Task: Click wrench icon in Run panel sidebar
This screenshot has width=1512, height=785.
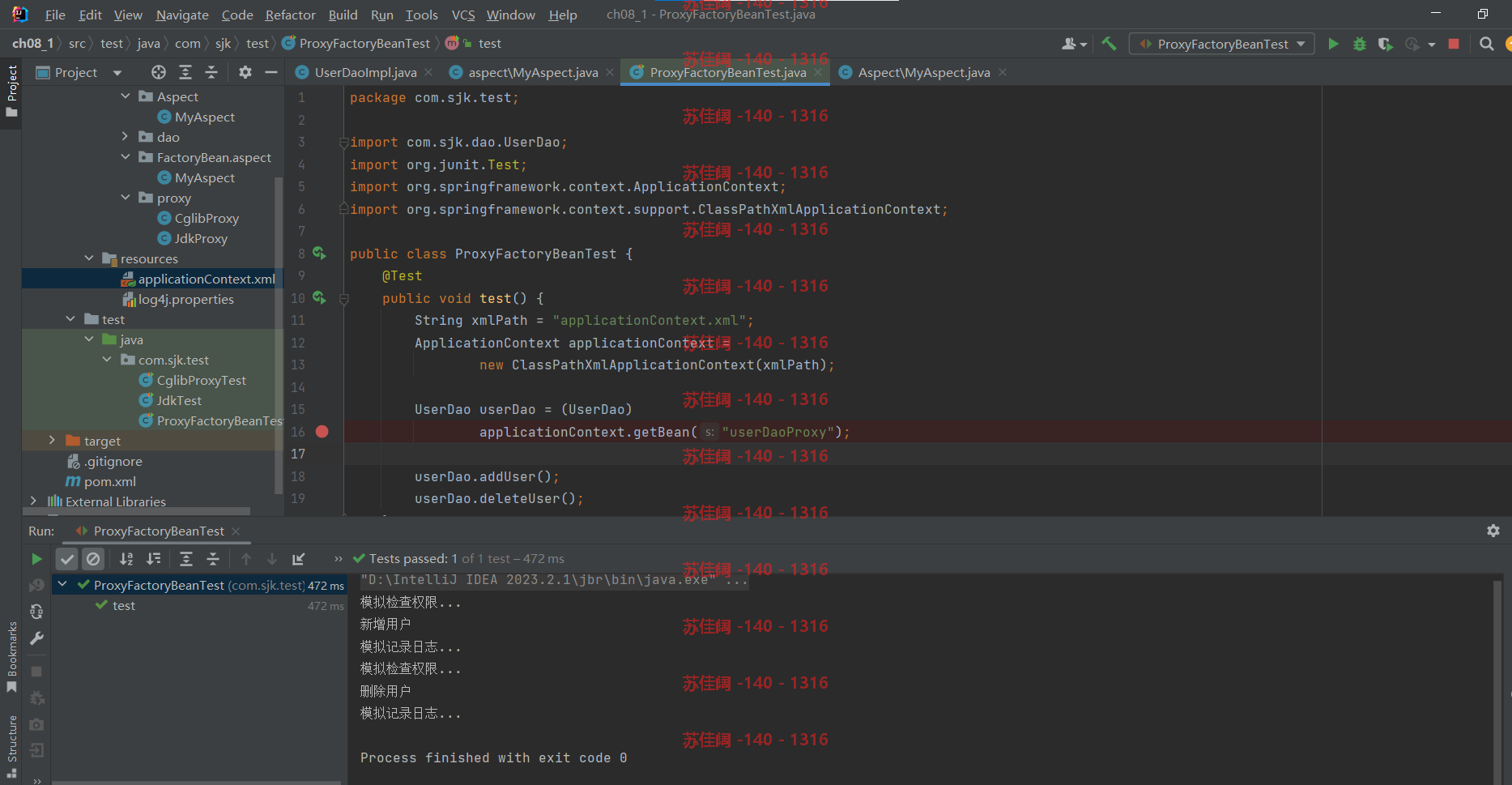Action: click(x=36, y=638)
